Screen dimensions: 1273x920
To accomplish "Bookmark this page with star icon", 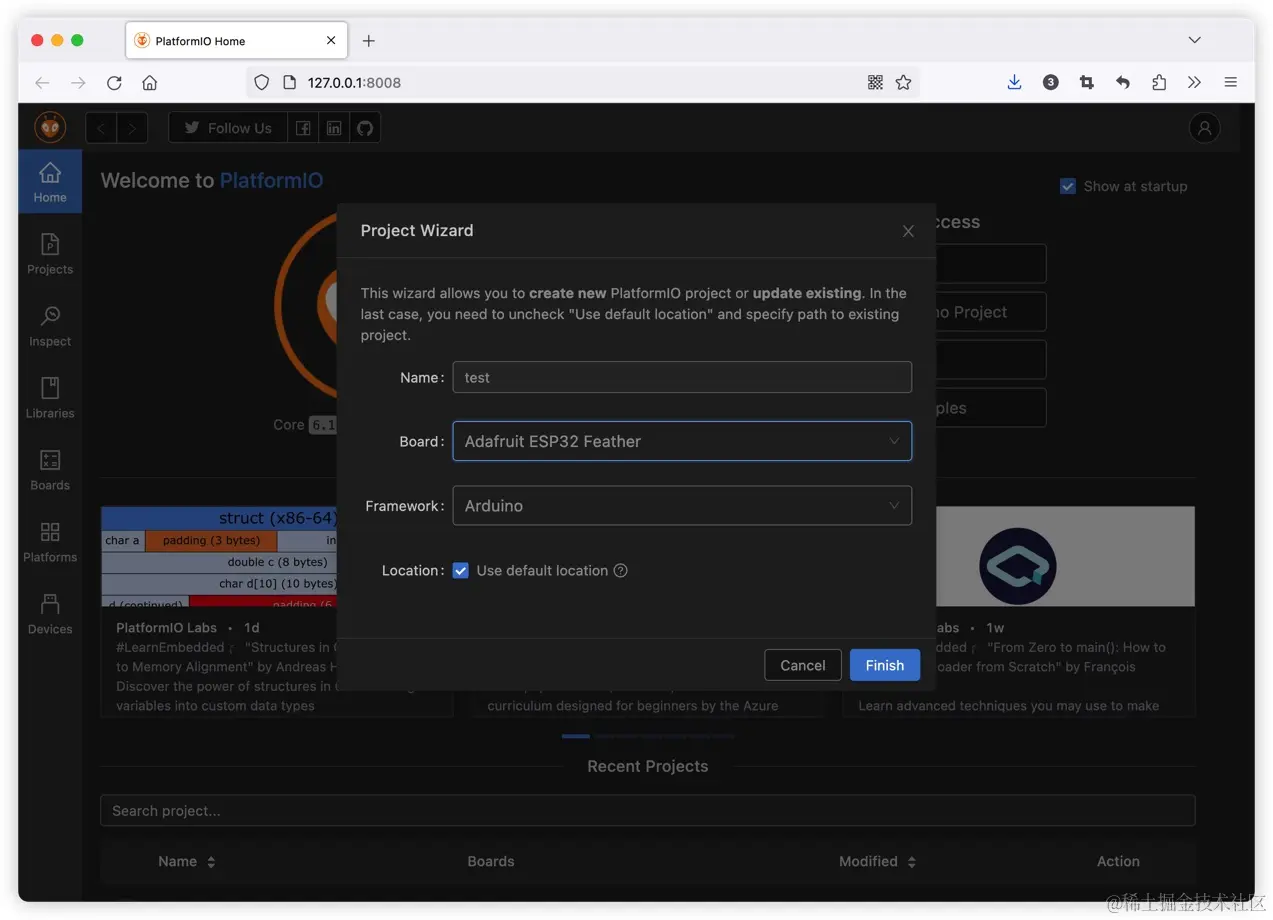I will click(903, 83).
